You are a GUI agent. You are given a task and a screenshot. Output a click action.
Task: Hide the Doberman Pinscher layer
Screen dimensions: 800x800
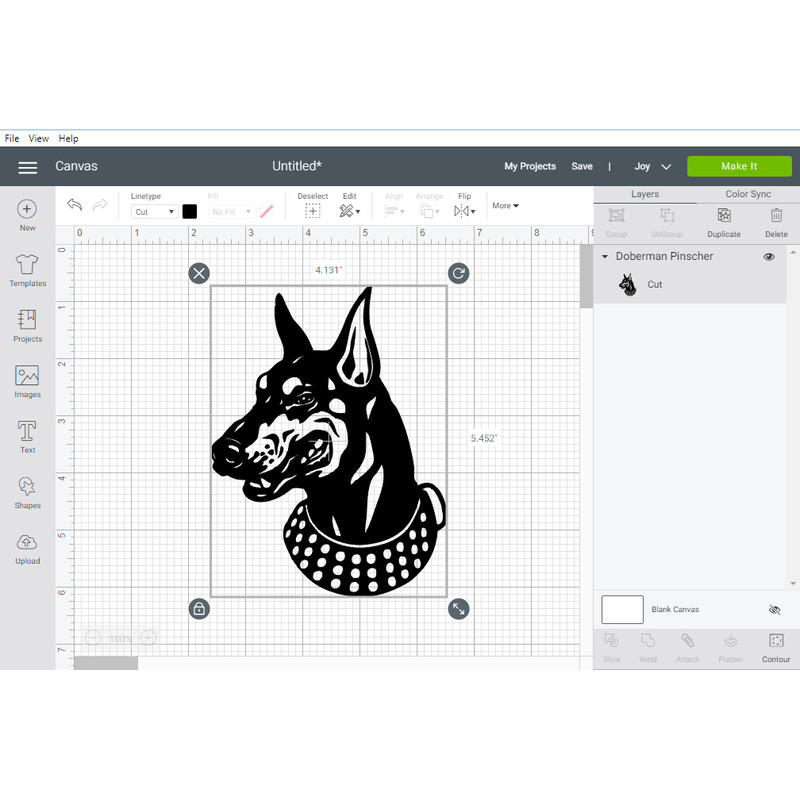click(x=768, y=256)
